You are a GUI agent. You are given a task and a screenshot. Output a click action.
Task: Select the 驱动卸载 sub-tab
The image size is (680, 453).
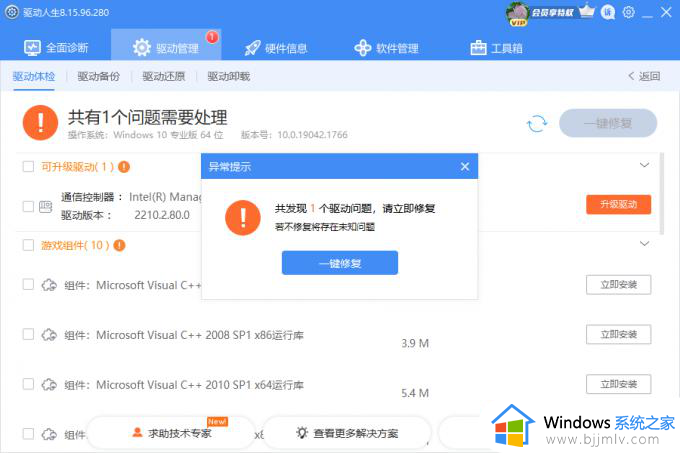pos(229,77)
